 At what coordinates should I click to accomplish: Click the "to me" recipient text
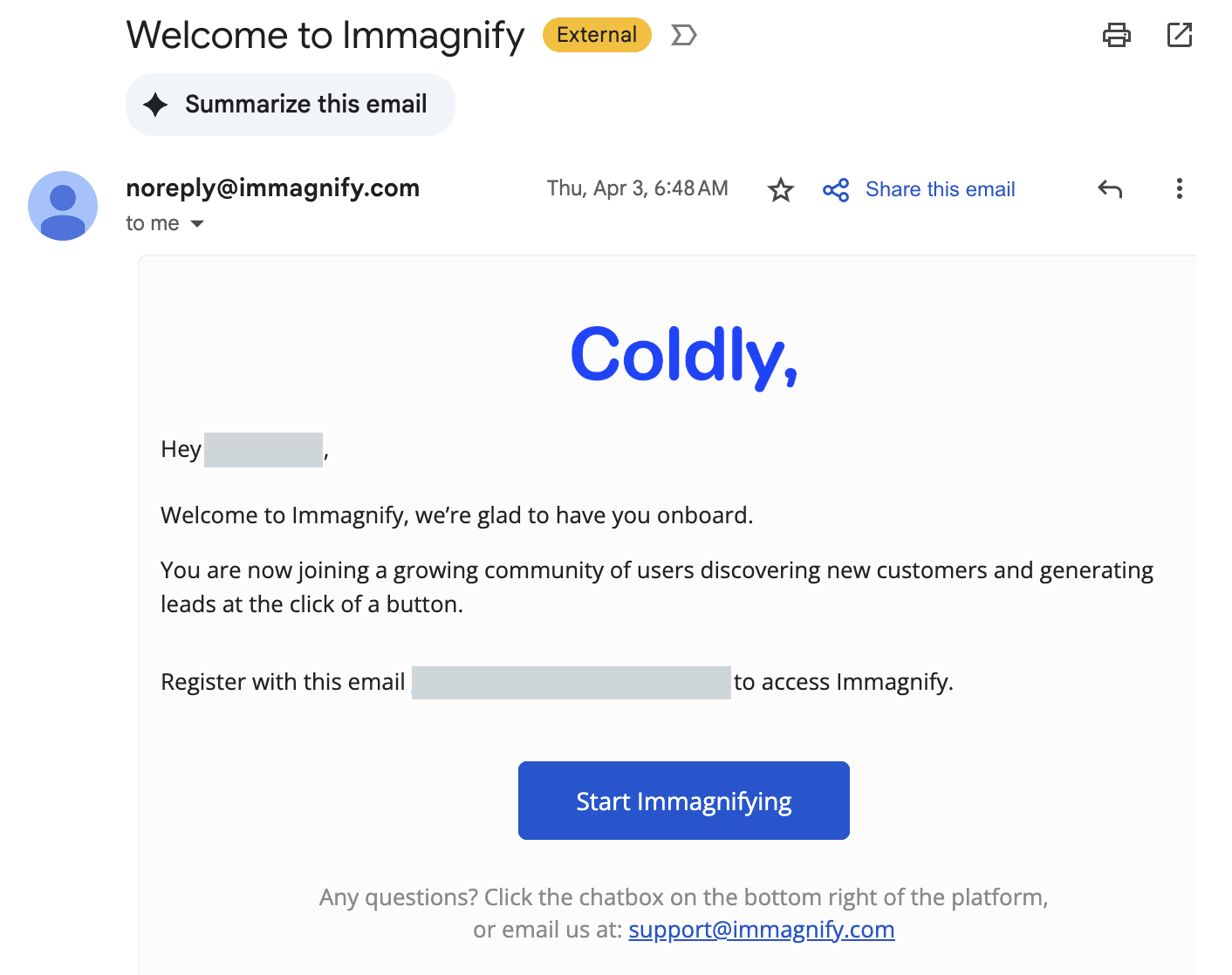pos(153,224)
